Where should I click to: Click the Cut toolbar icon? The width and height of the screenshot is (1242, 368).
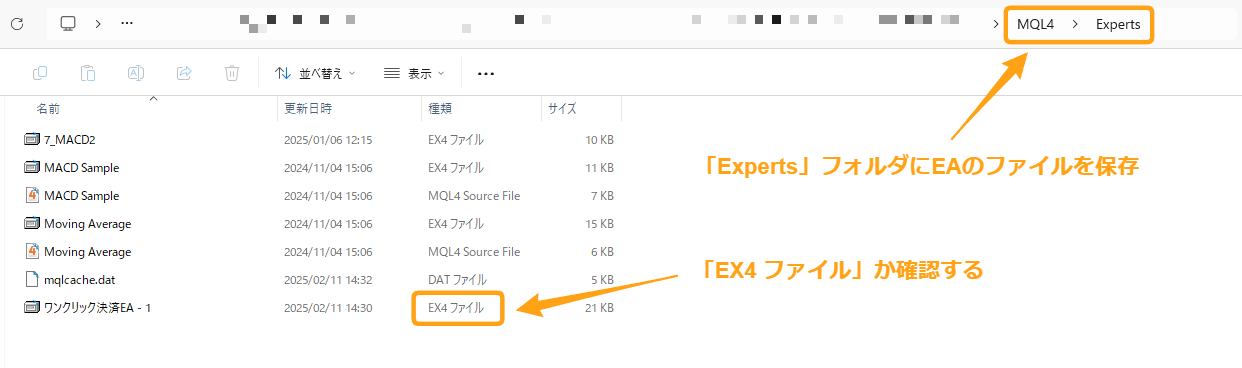coord(40,73)
